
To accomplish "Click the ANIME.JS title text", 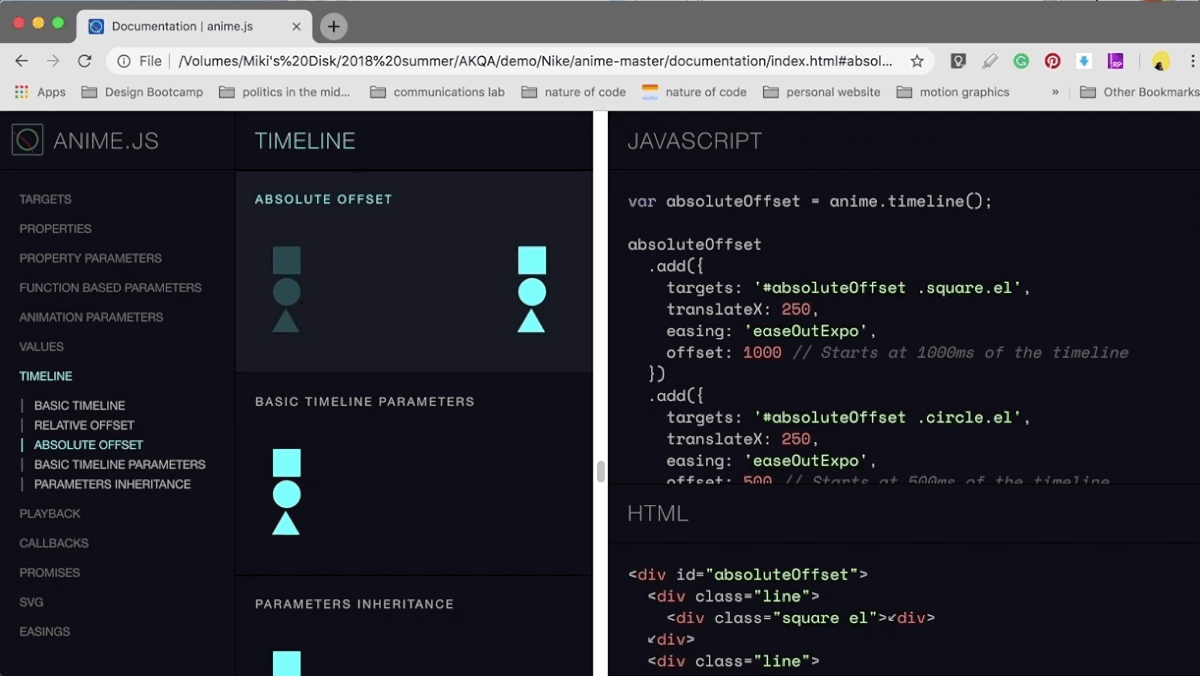I will click(x=106, y=141).
